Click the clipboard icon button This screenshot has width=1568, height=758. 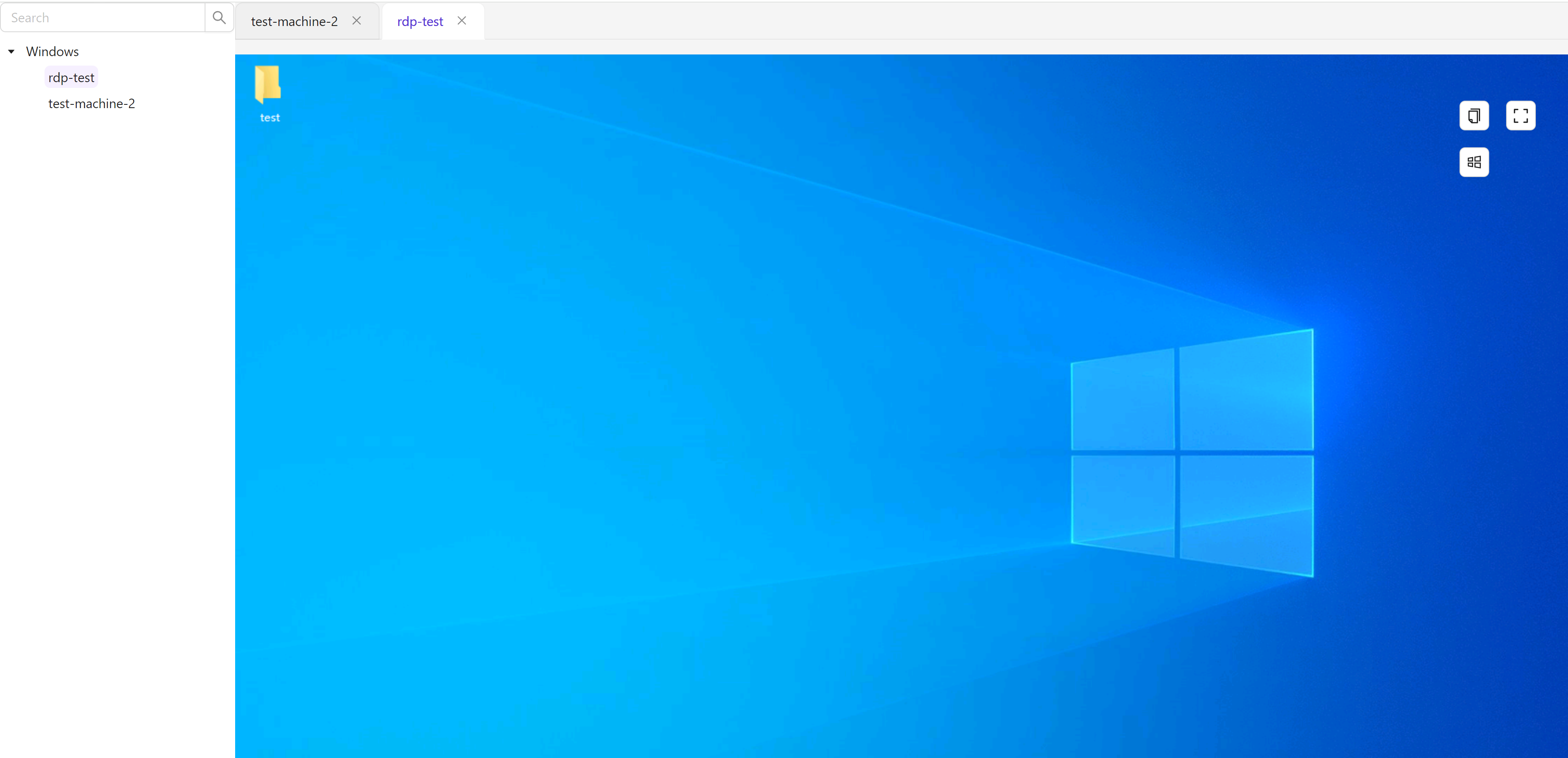[1474, 116]
